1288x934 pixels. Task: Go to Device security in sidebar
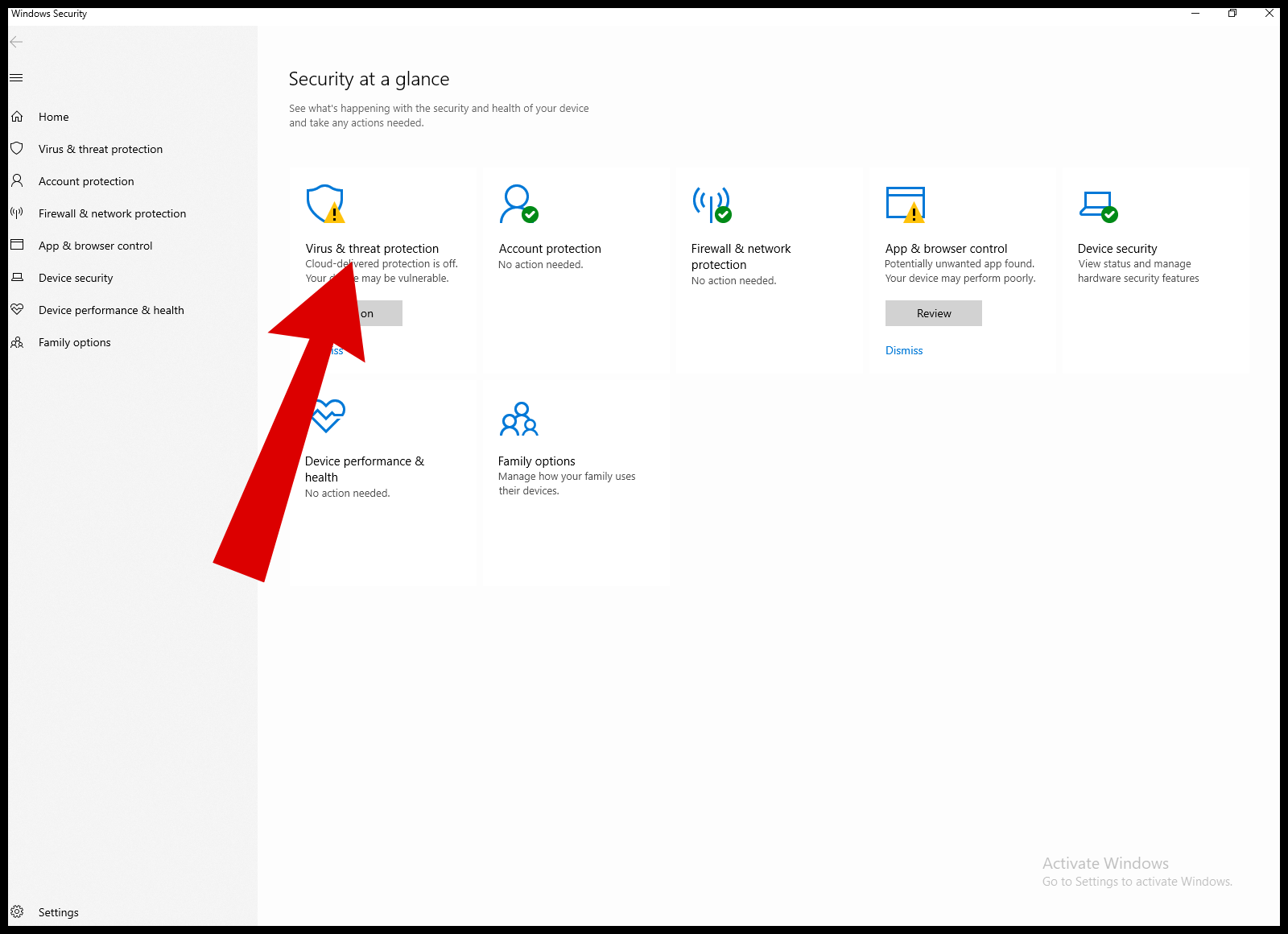click(76, 278)
